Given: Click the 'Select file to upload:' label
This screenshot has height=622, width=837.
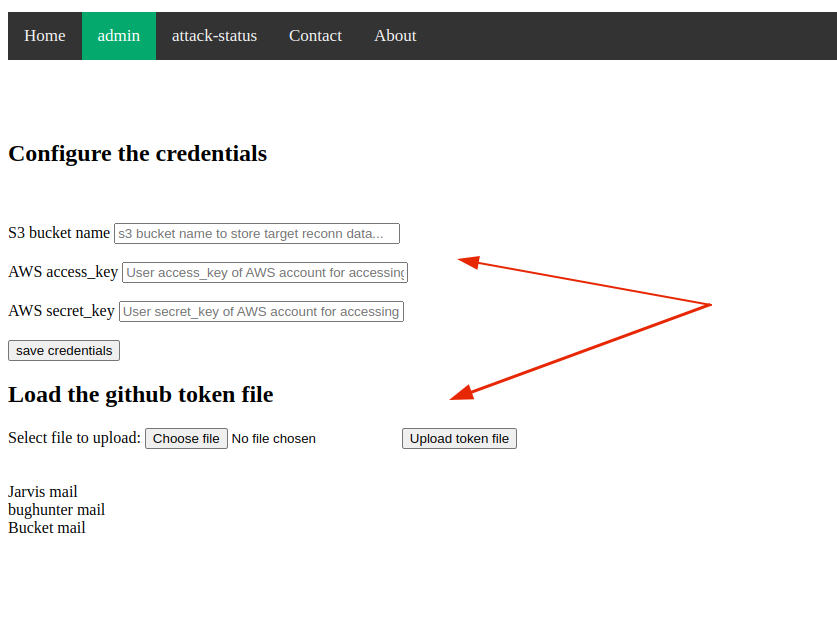Looking at the screenshot, I should coord(75,438).
